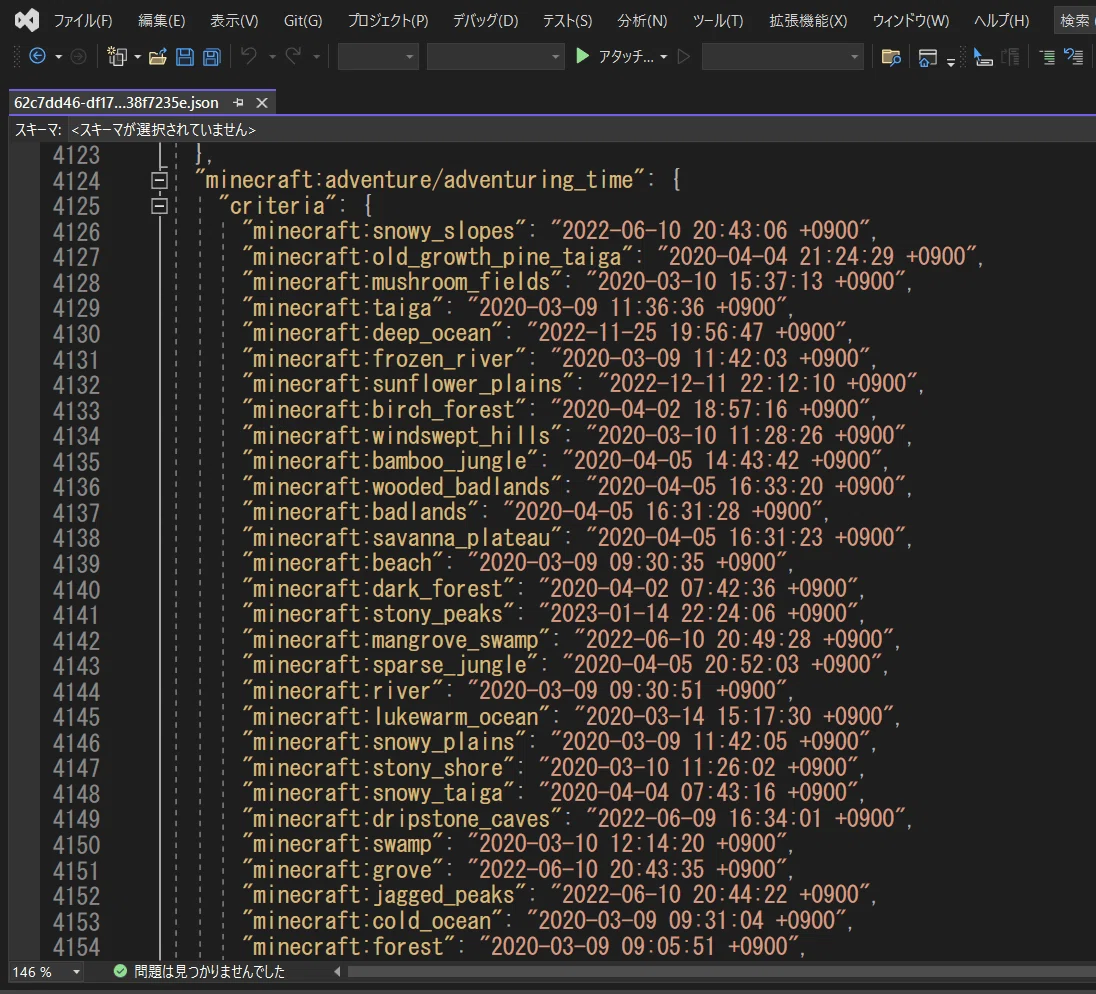Open the solution configuration combo box
Screen dimensions: 1096x994
[377, 57]
